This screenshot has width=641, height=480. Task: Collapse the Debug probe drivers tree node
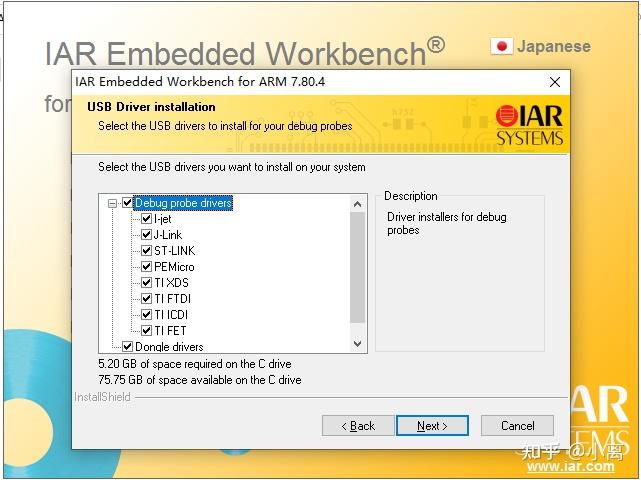112,203
